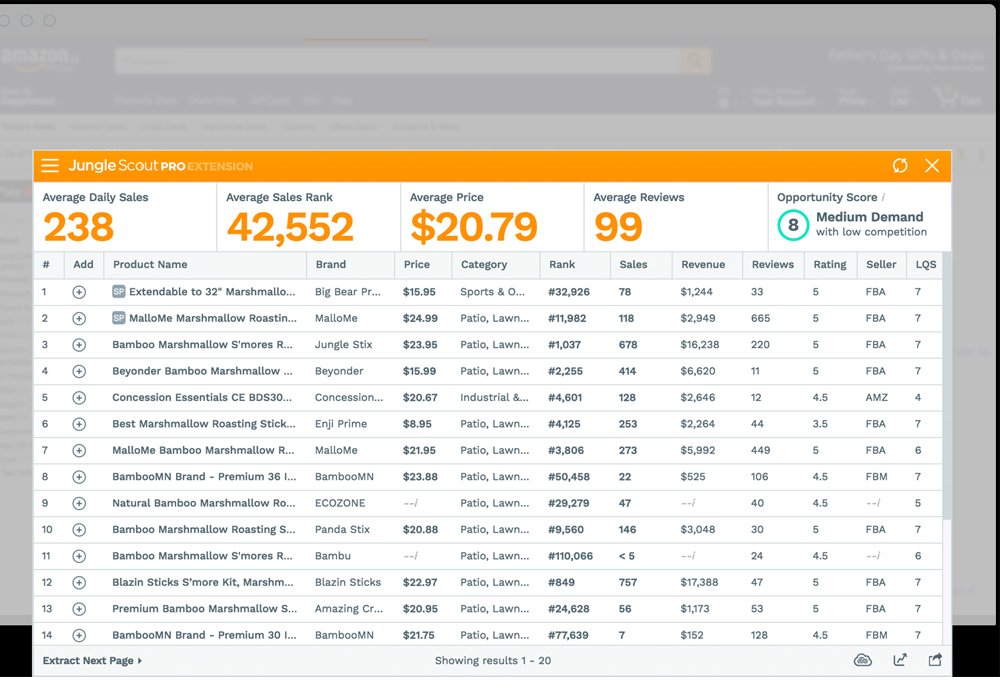Sort table by Product Name column
The image size is (1000, 700).
click(150, 265)
